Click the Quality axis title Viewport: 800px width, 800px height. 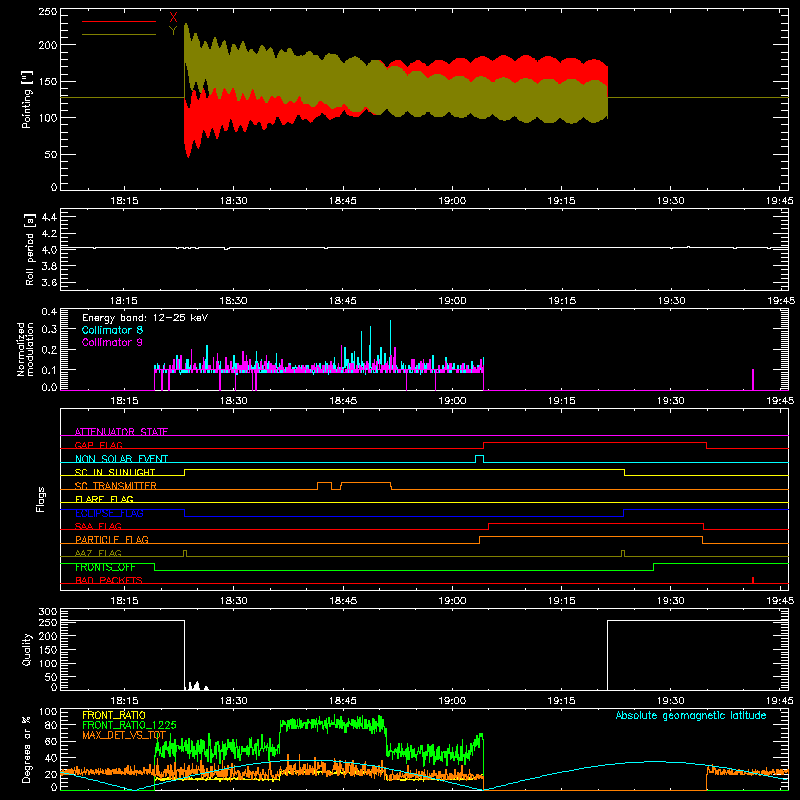point(27,649)
